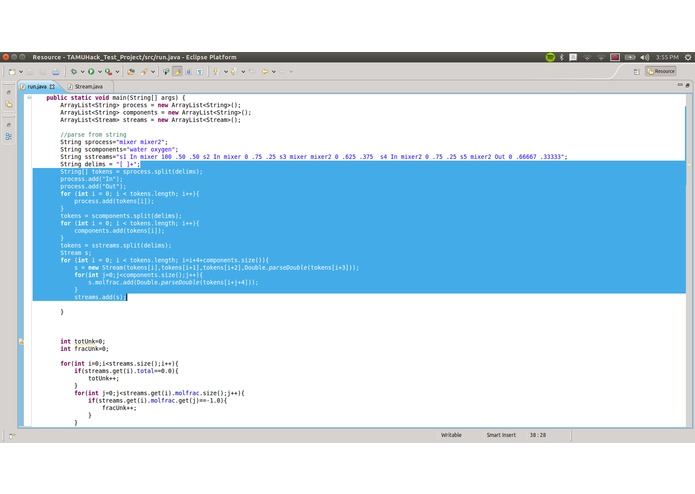Click the warning marker beside totUnk line
Viewport: 695px width, 494px height.
coord(21,341)
